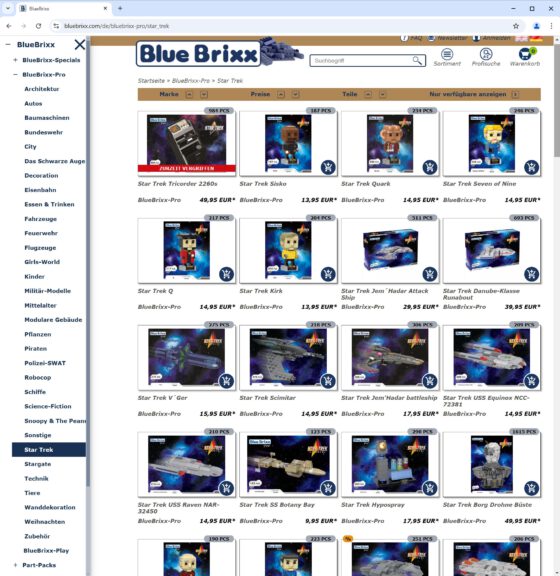
Task: Click the Blue Brixx logo
Action: point(220,54)
